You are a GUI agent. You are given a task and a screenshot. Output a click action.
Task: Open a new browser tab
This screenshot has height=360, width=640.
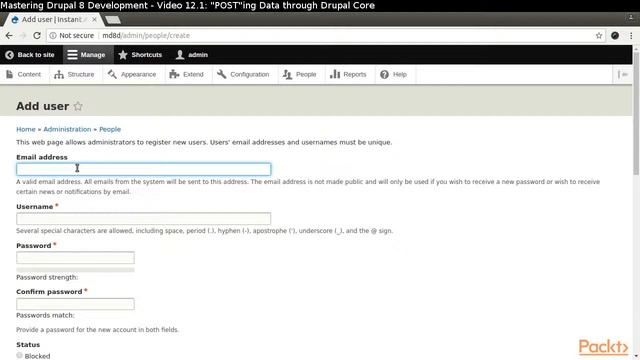113,20
